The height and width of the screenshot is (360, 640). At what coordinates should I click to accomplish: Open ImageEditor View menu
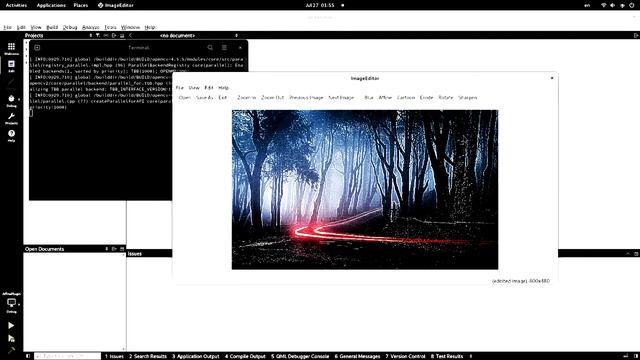[194, 88]
